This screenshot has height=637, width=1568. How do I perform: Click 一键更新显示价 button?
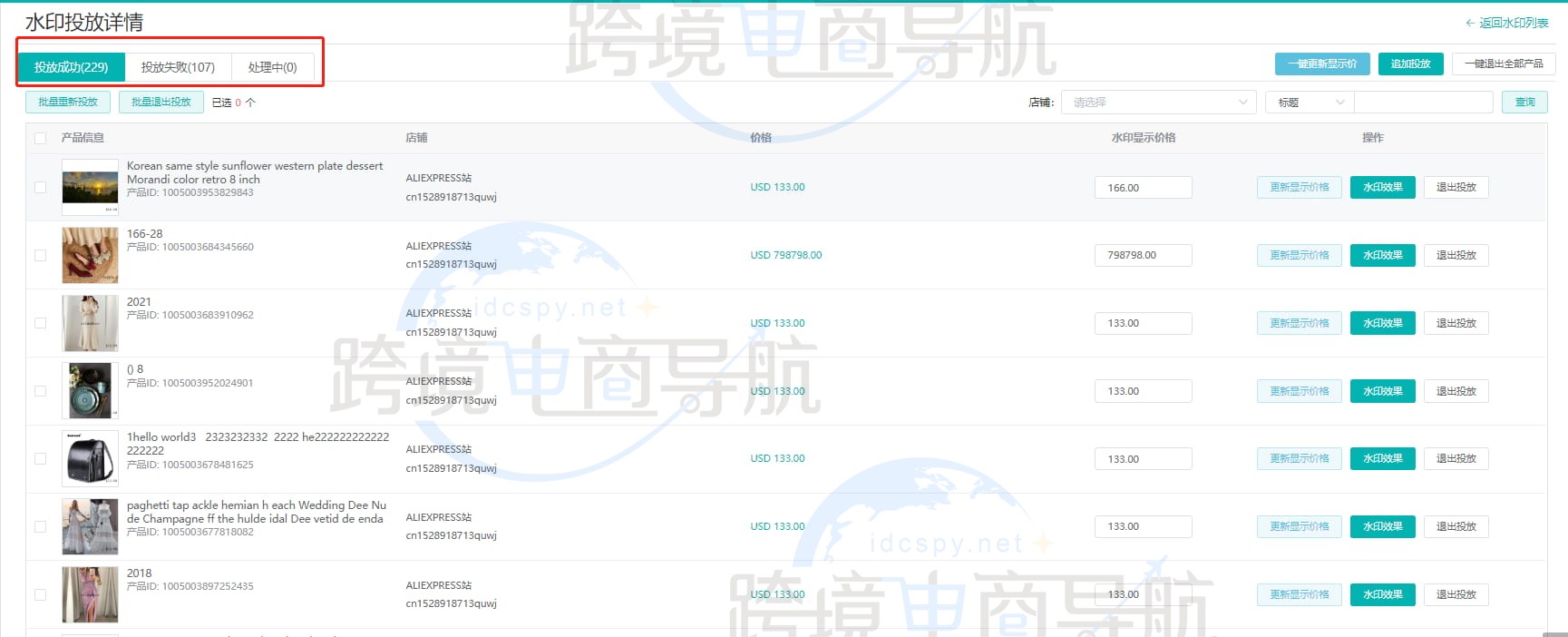1322,64
